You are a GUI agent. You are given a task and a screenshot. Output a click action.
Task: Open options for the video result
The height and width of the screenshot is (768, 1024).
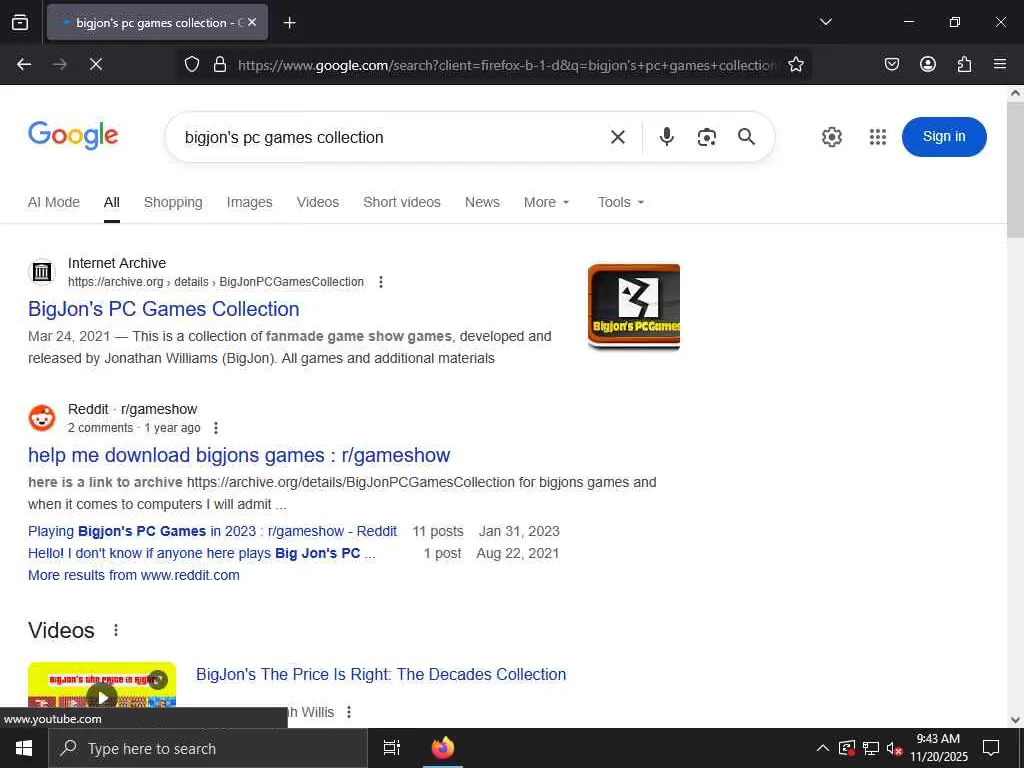pos(349,712)
